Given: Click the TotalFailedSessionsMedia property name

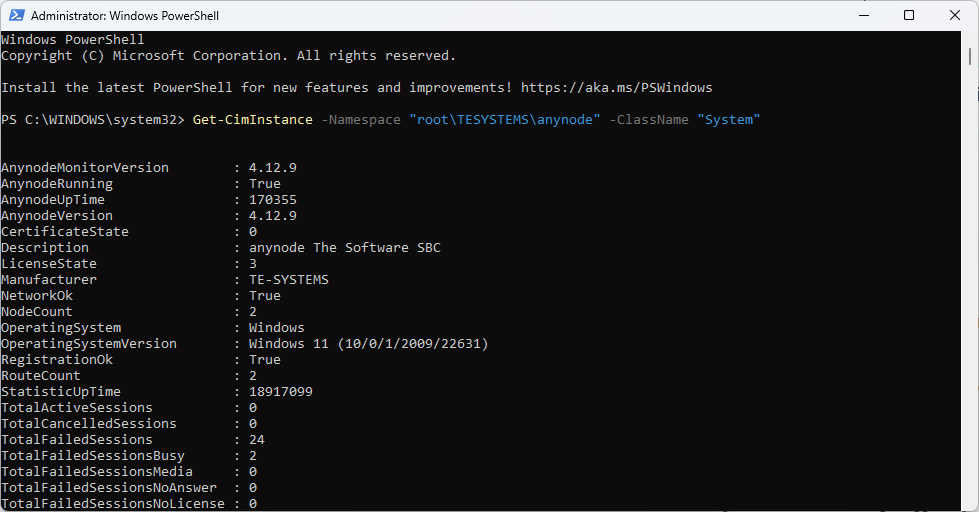Looking at the screenshot, I should pyautogui.click(x=97, y=471).
